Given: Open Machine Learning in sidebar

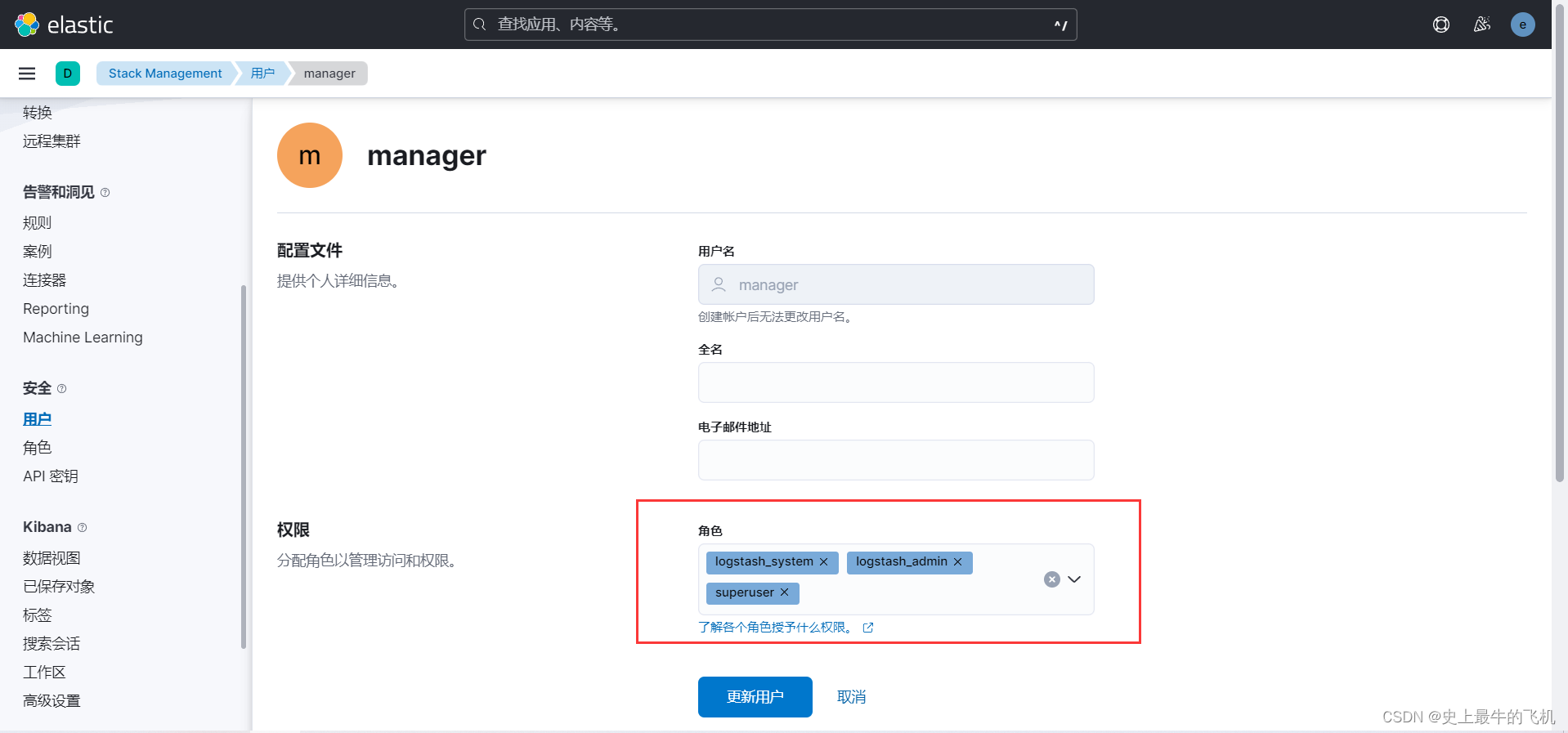Looking at the screenshot, I should [83, 337].
